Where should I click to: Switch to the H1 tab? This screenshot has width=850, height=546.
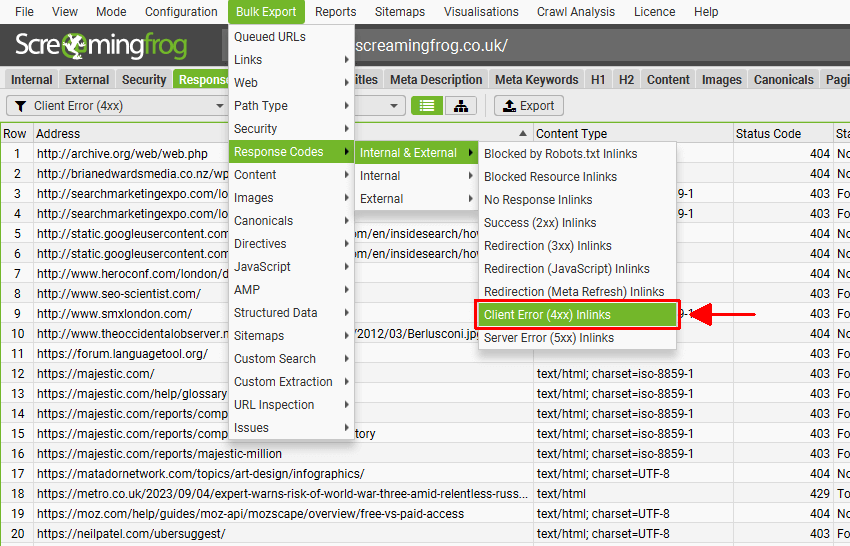[598, 80]
